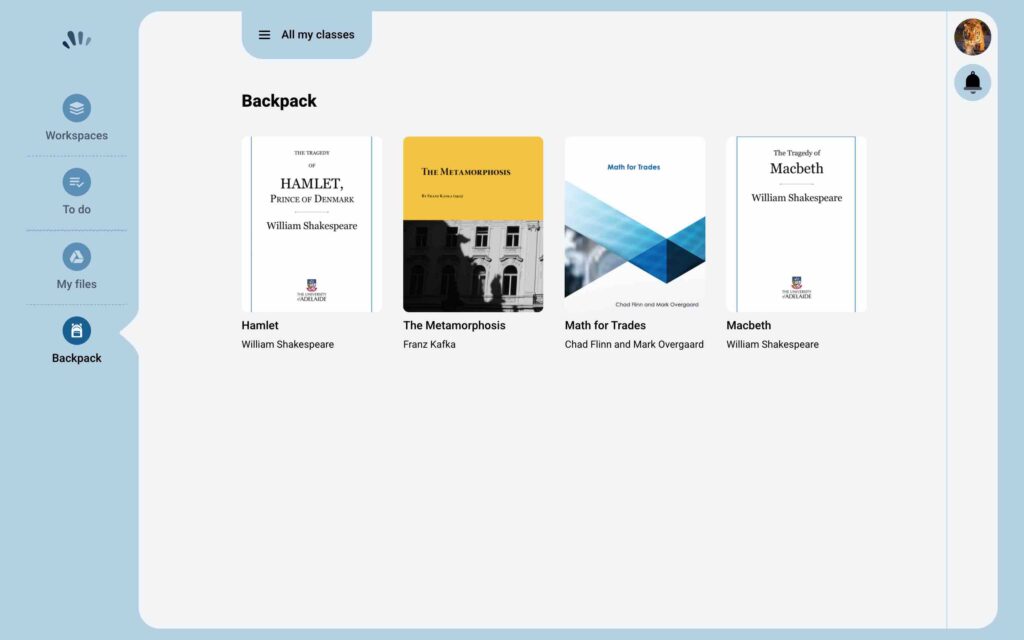
Task: Open the Hamlet book cover thumbnail
Action: tap(310, 223)
